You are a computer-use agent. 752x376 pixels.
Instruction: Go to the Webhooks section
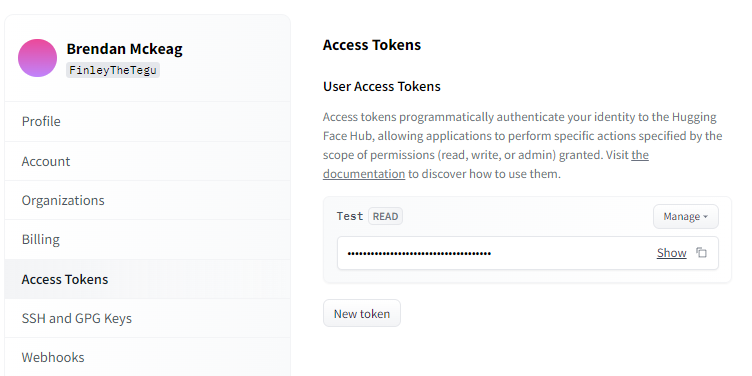(148, 357)
